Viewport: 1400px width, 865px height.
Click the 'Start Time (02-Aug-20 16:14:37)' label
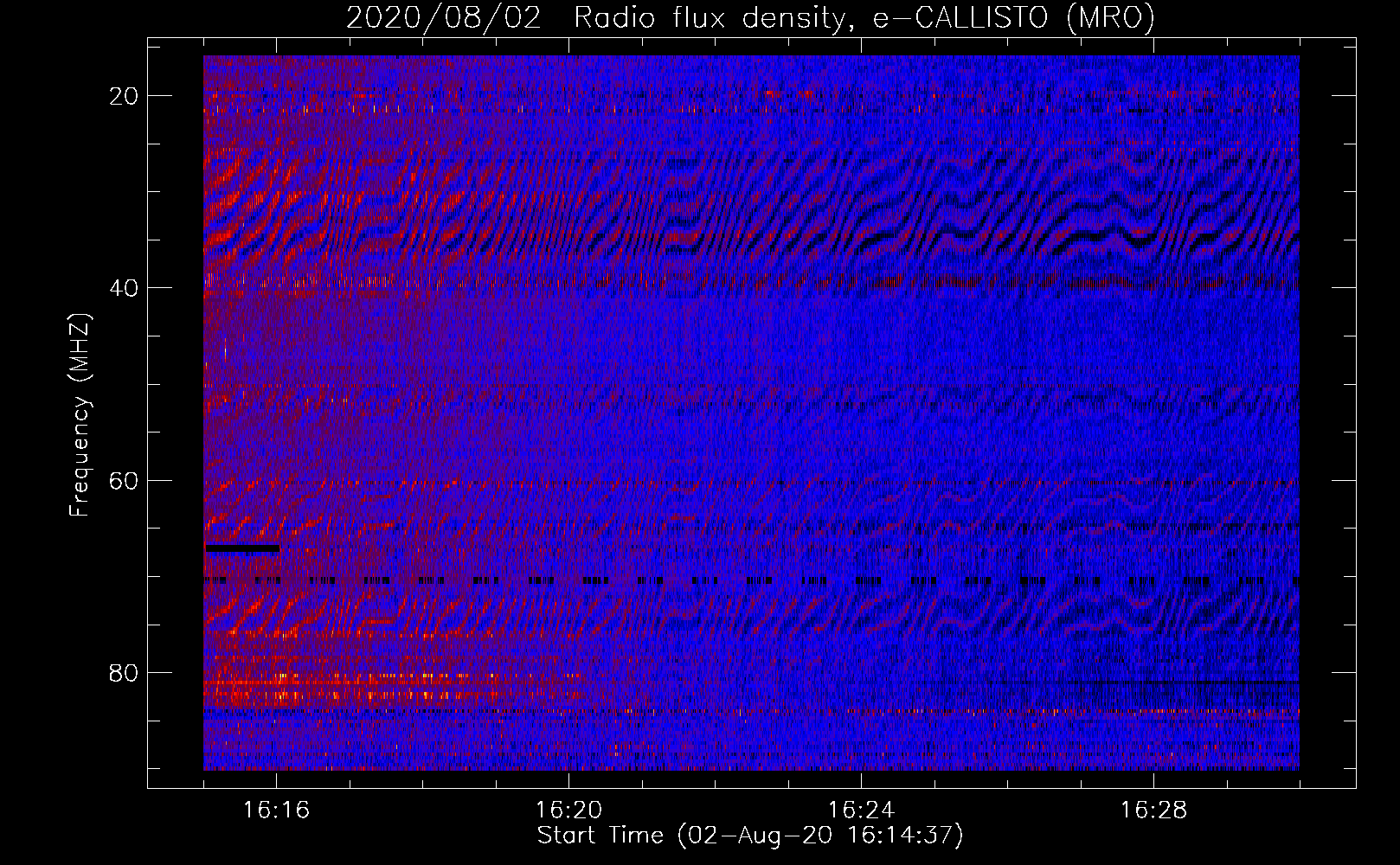tap(750, 836)
